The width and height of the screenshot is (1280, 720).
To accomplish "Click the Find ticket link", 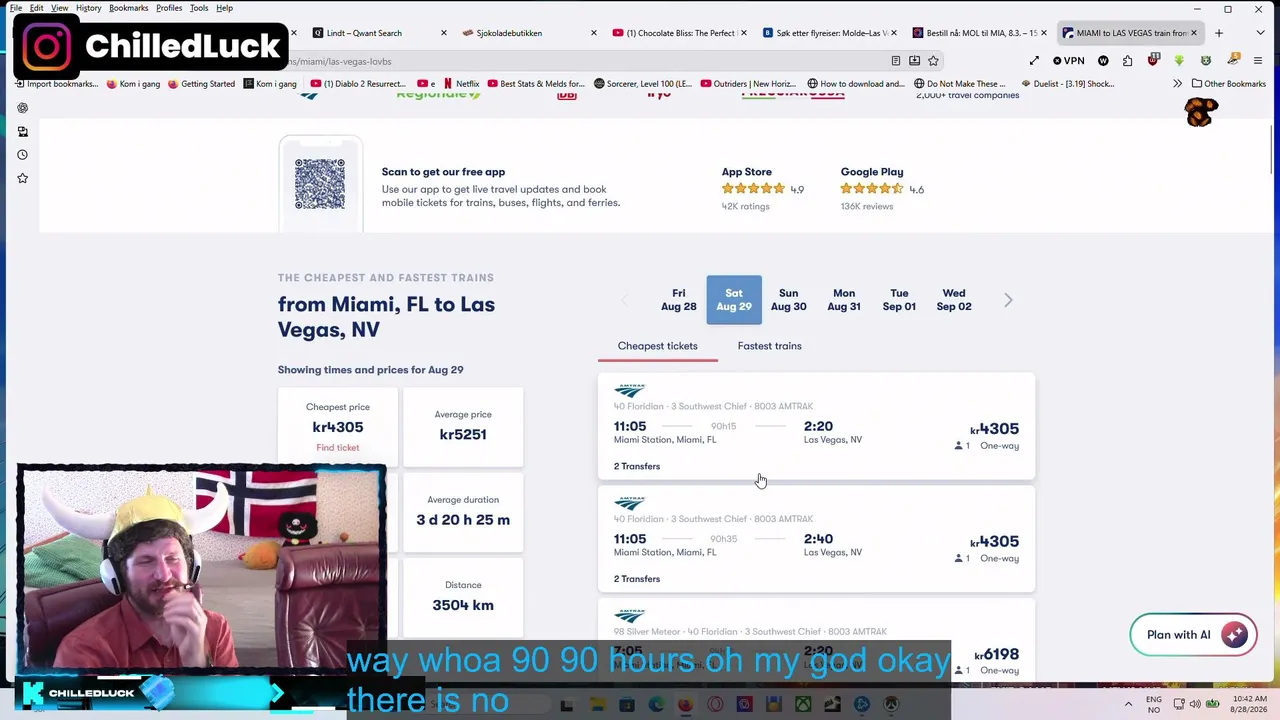I will [x=338, y=448].
